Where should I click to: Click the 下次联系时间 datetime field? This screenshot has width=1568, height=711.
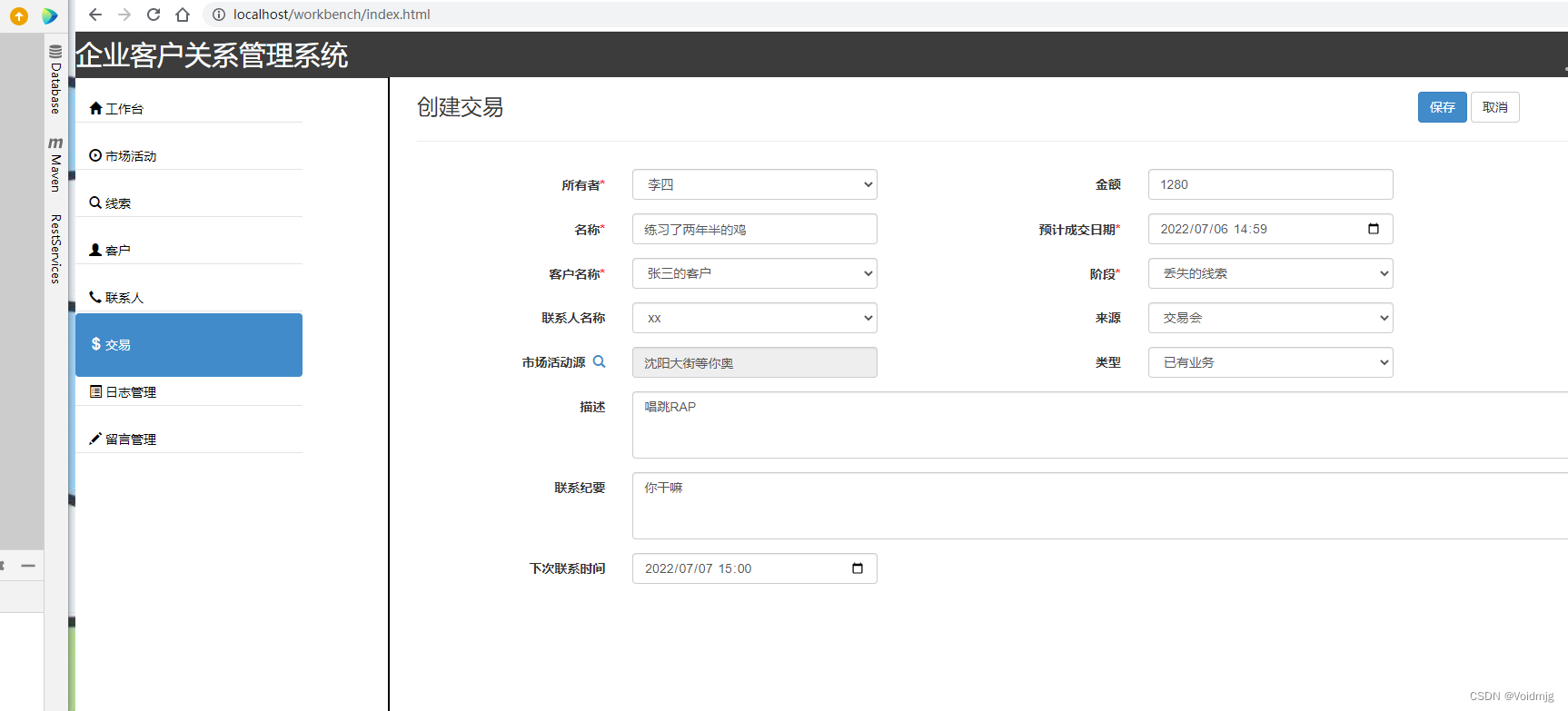click(755, 568)
